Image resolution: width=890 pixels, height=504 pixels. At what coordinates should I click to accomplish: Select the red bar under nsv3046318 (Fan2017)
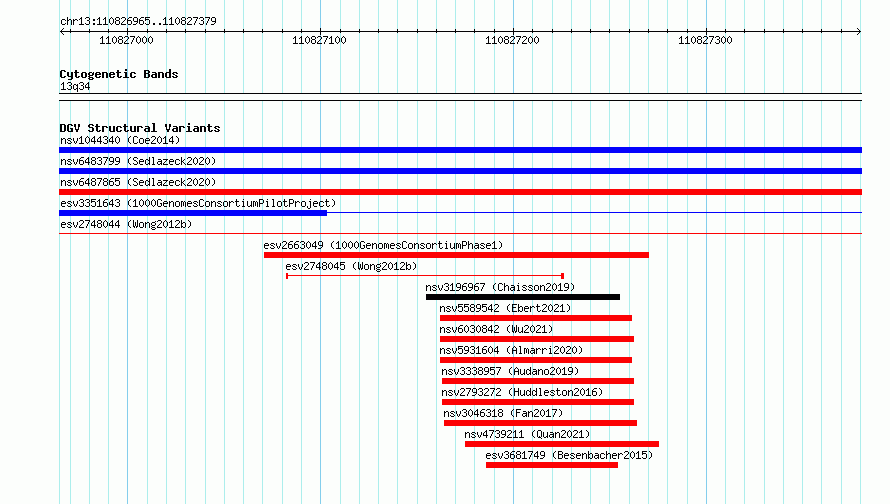(540, 423)
